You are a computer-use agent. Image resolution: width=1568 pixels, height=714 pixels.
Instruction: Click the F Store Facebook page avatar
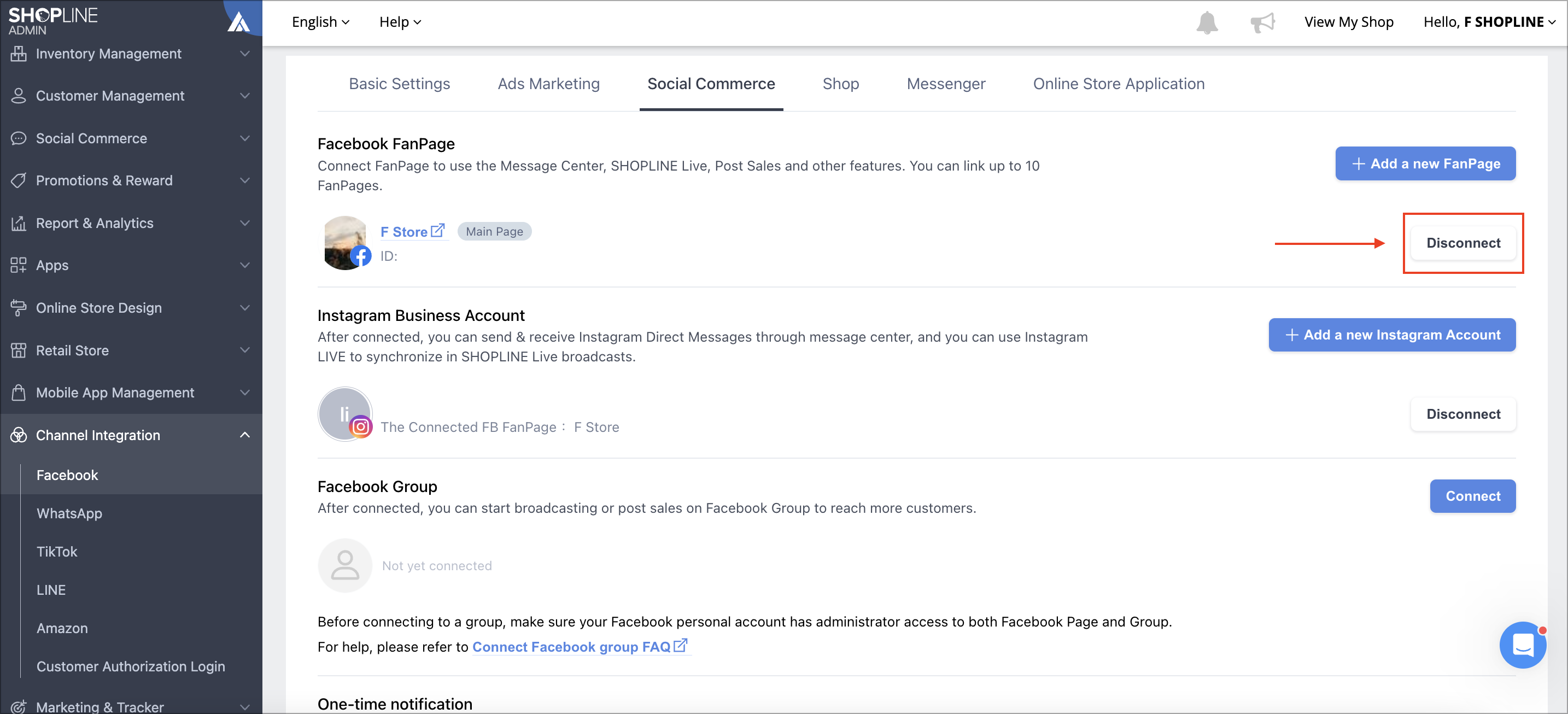[x=346, y=243]
